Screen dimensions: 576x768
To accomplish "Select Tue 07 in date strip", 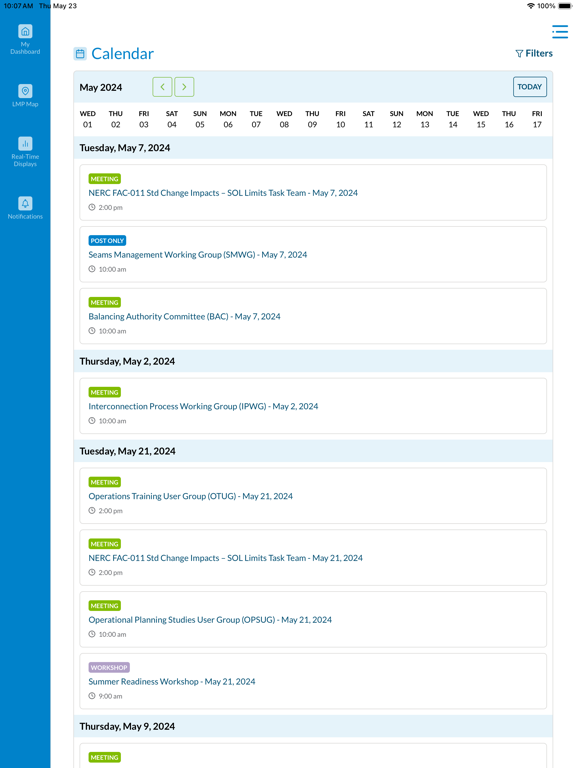I will click(256, 119).
